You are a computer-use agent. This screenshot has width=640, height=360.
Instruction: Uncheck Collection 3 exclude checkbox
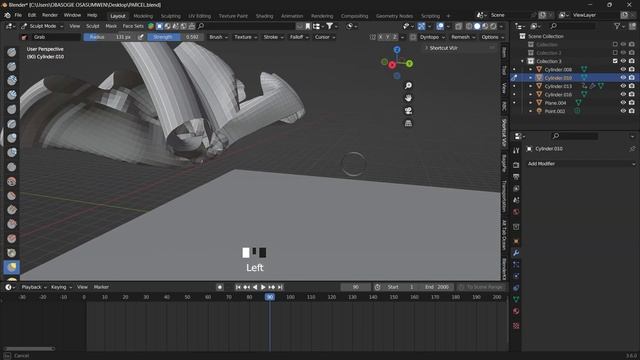pyautogui.click(x=615, y=61)
